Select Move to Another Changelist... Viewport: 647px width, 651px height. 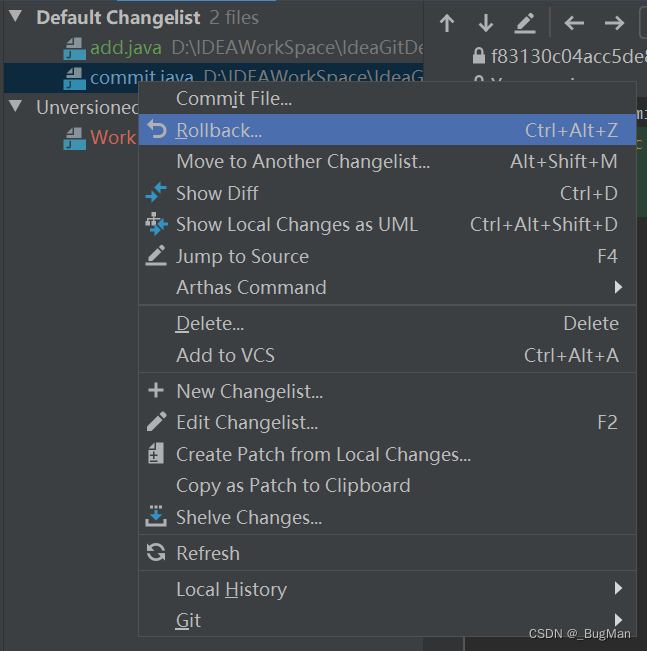pos(387,162)
